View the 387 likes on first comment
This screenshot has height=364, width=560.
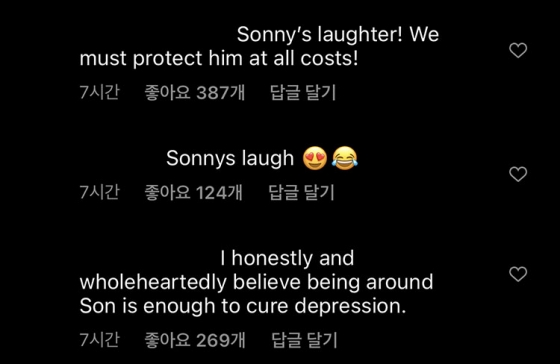[x=195, y=93]
